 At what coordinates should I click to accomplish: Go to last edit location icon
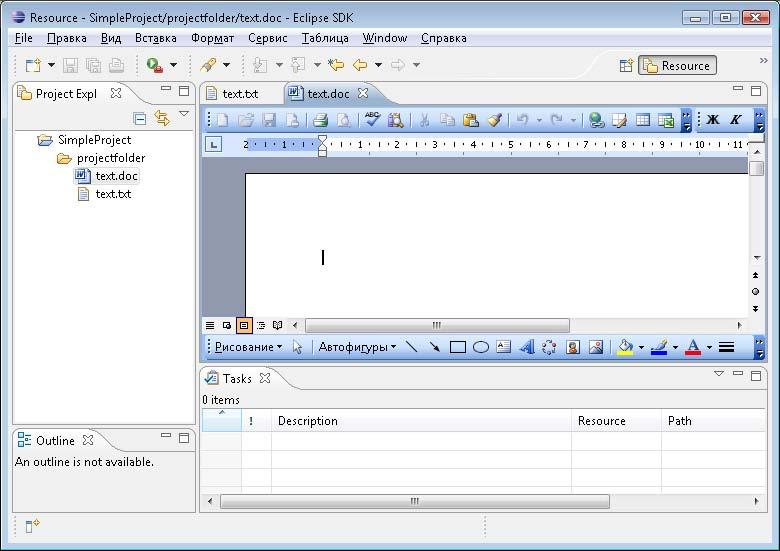[336, 65]
